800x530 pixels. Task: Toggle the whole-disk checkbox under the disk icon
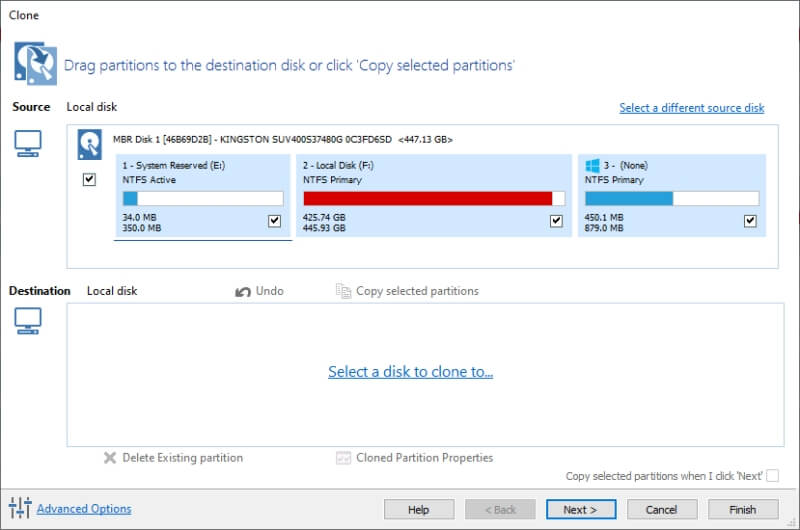89,179
